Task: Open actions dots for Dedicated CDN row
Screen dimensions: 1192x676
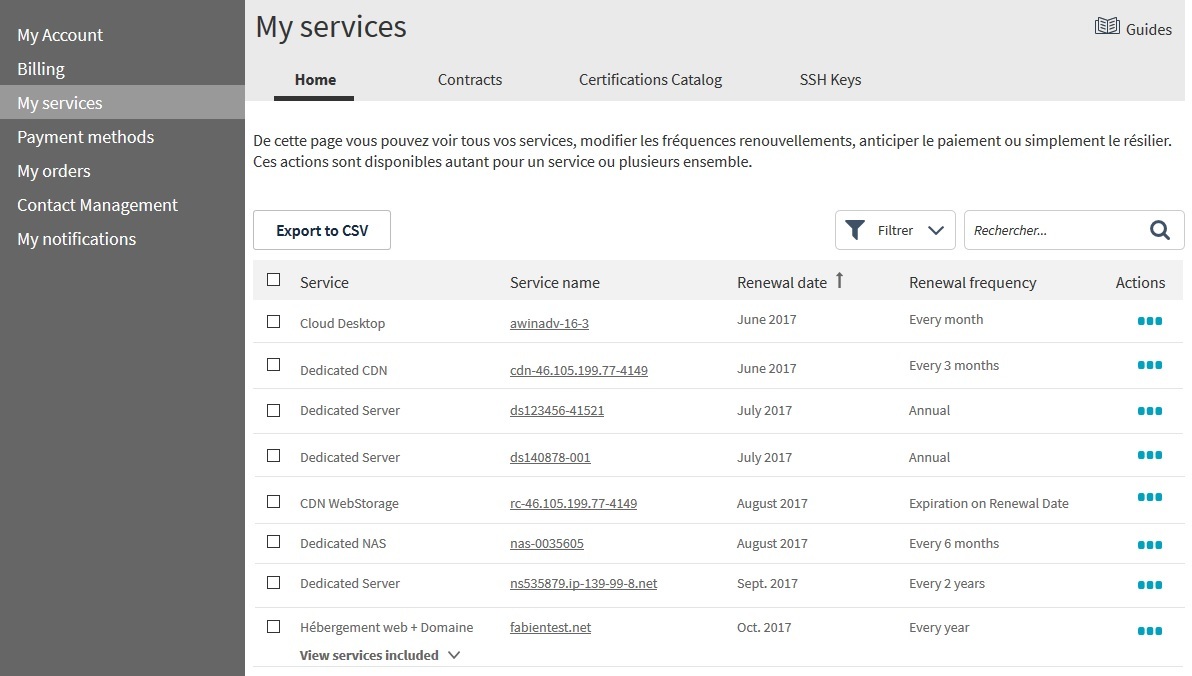Action: pos(1149,366)
